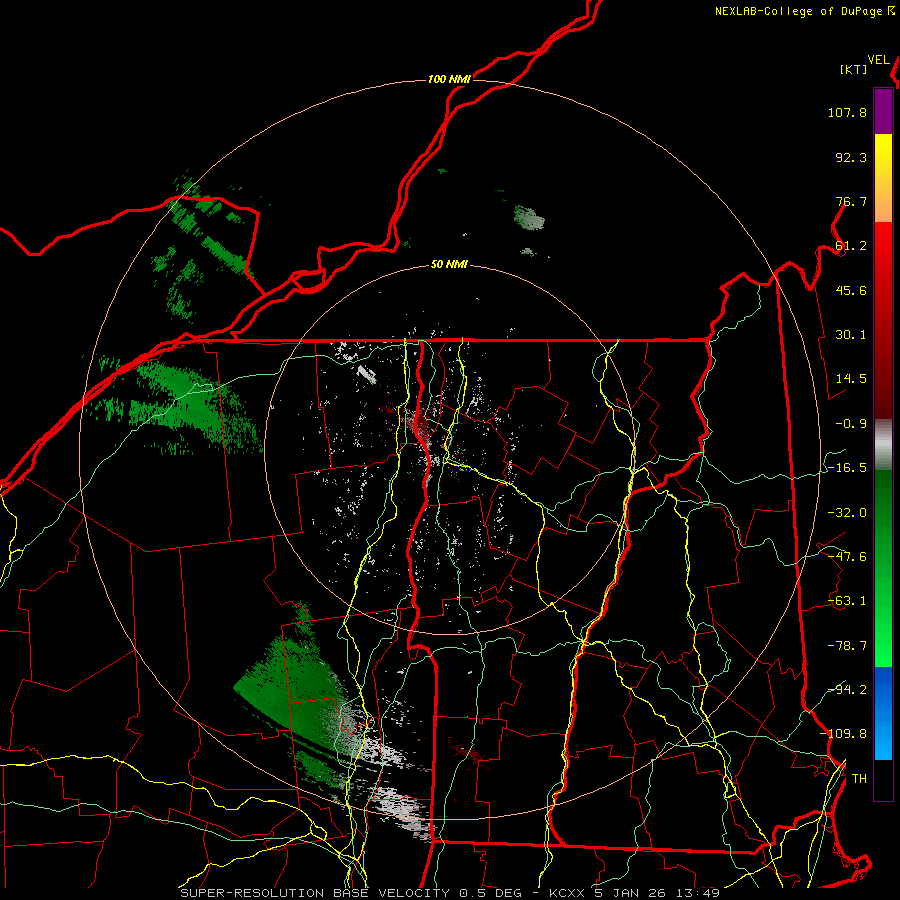Click the Super-Resolution Base Velocity KCXX caption
This screenshot has height=900, width=900.
[x=450, y=893]
